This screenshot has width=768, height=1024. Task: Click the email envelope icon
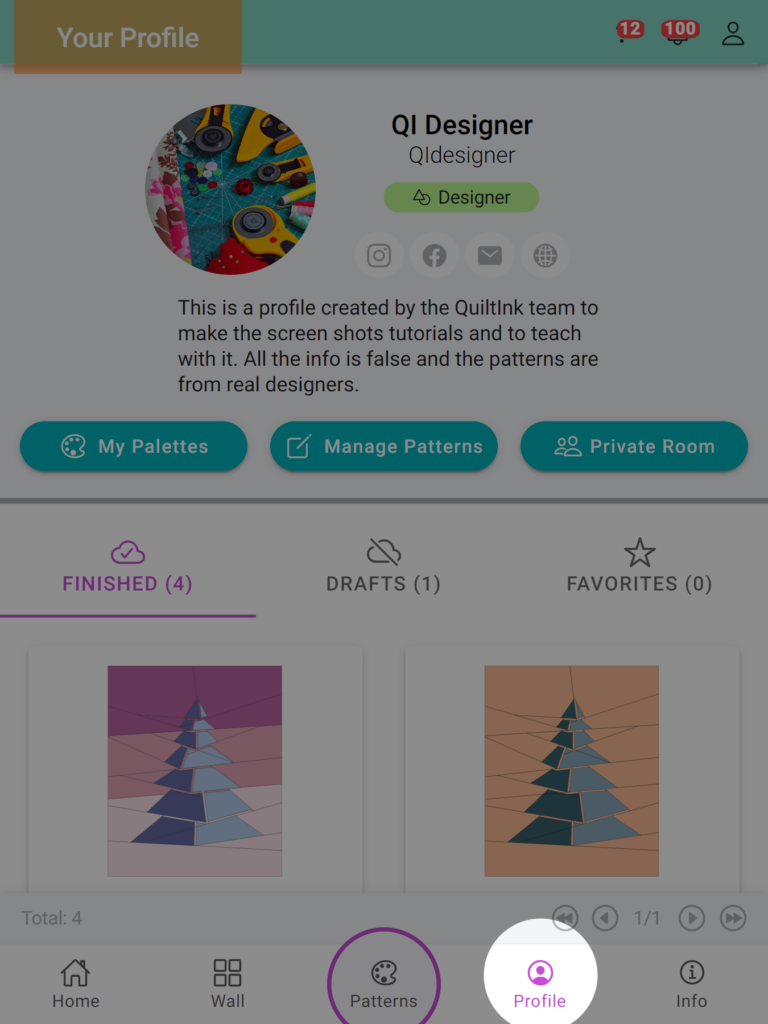pos(490,255)
